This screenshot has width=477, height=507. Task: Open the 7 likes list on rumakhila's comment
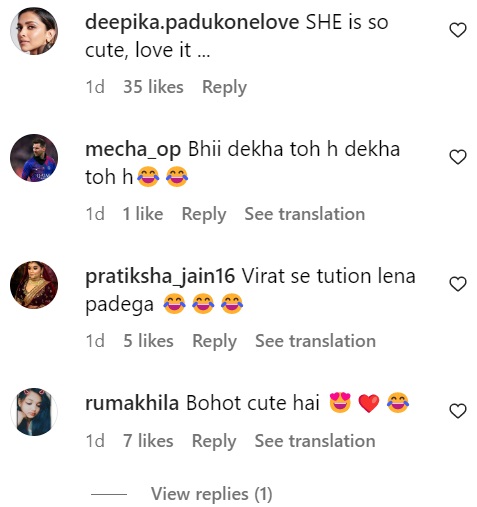[148, 441]
